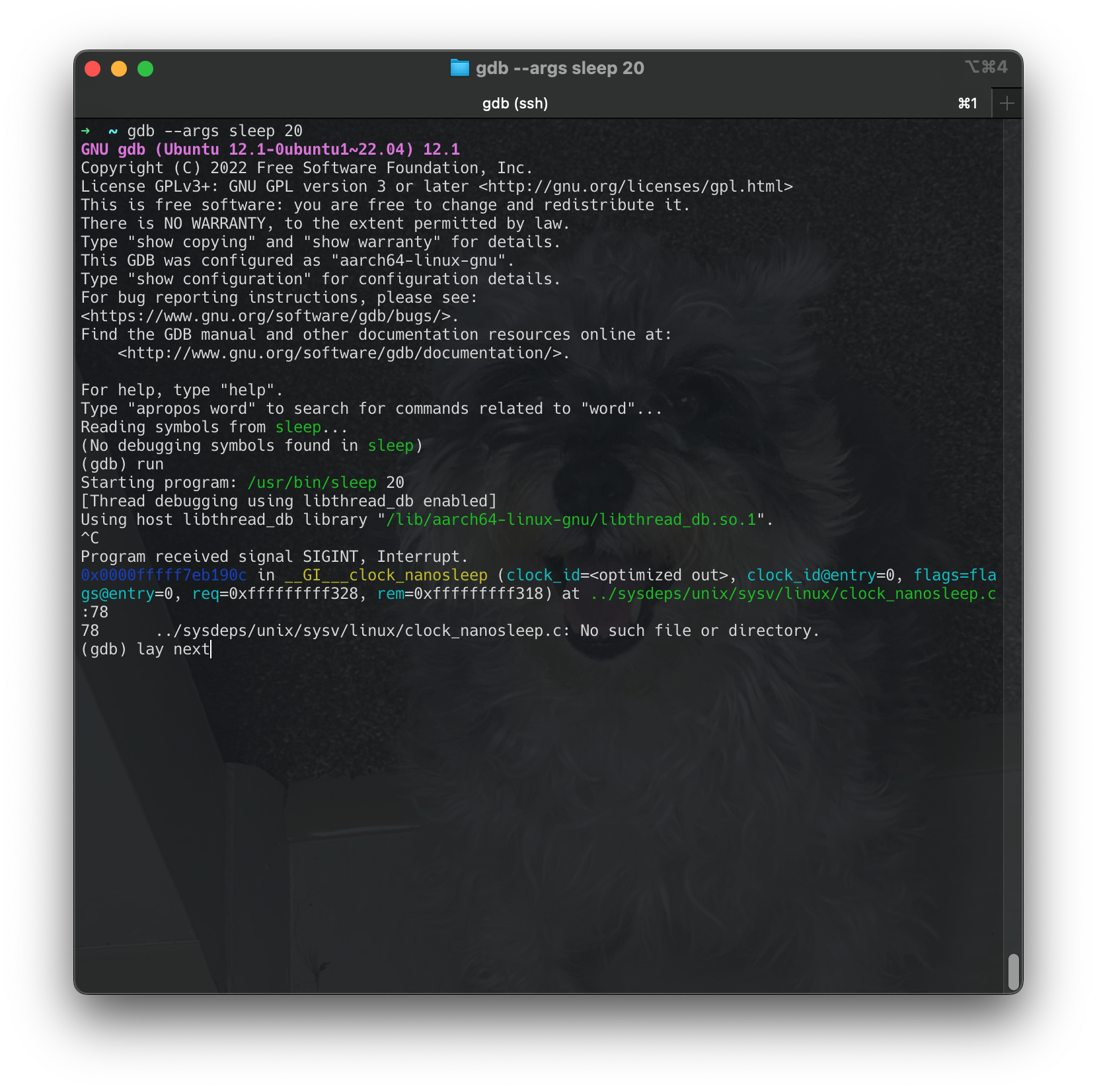This screenshot has width=1097, height=1092.
Task: Click the ⌘1 tab shortcut indicator
Action: click(x=967, y=103)
